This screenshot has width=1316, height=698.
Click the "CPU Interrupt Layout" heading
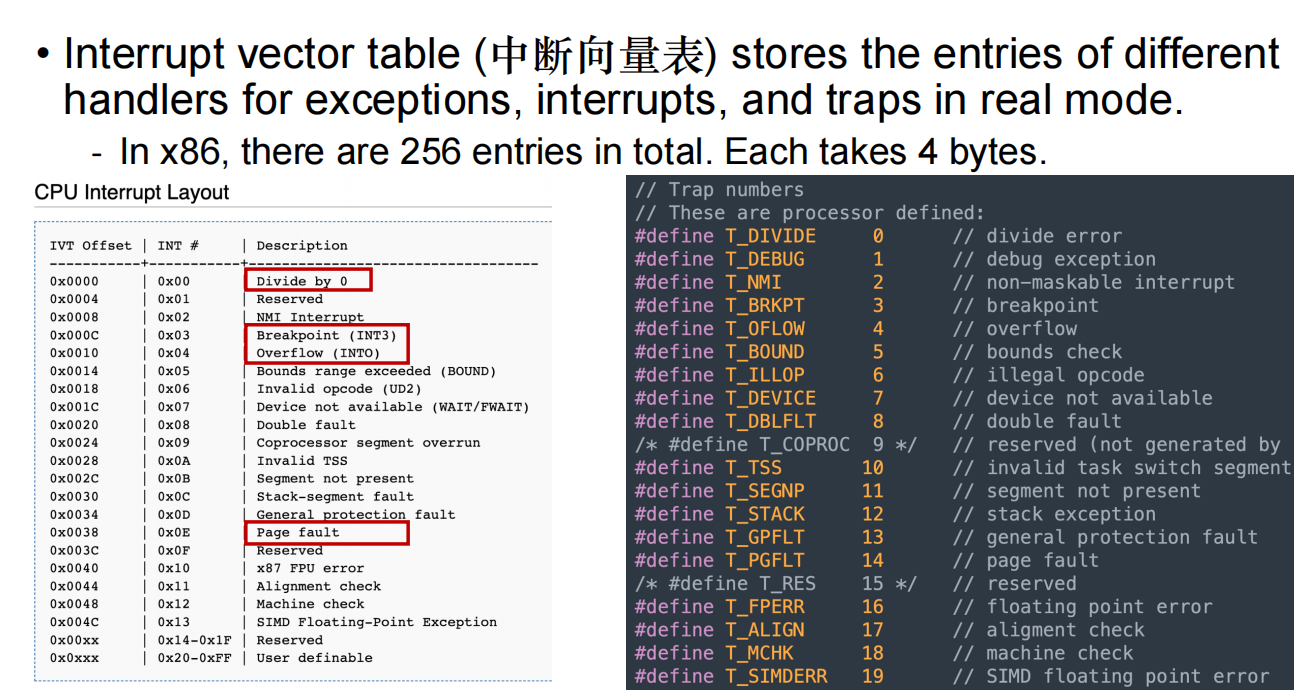click(x=131, y=193)
